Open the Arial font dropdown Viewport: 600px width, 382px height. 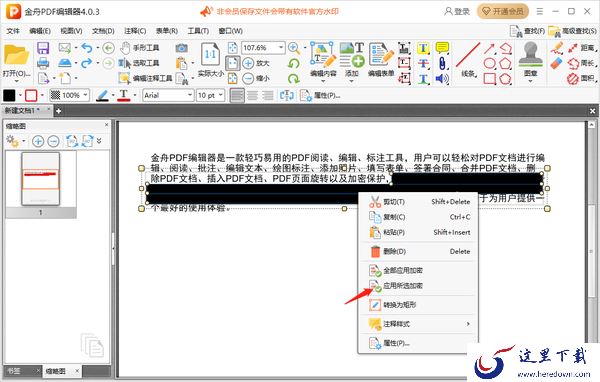pos(189,95)
